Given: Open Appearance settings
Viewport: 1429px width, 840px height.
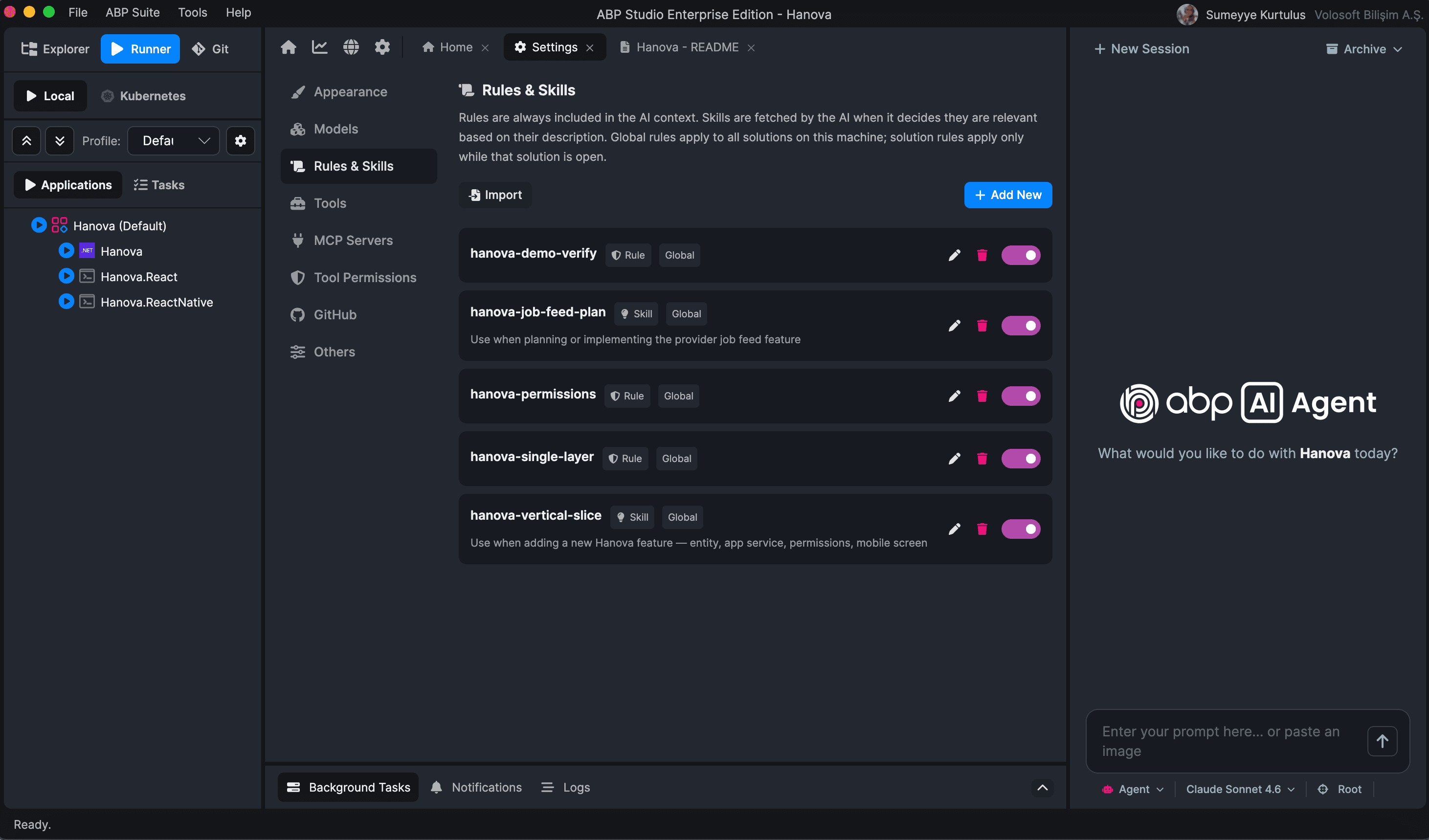Looking at the screenshot, I should (359, 92).
